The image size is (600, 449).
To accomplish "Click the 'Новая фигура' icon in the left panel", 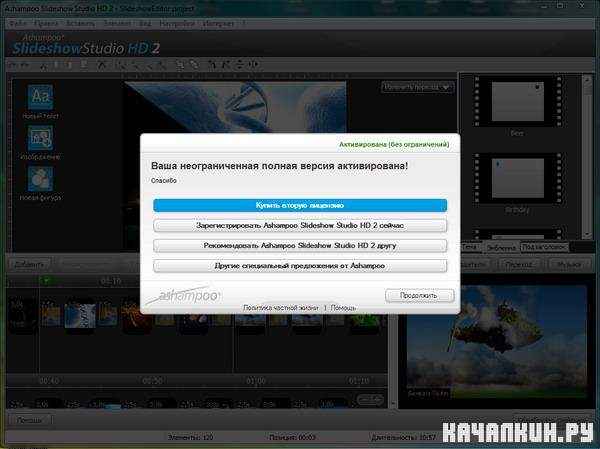I will (x=40, y=179).
